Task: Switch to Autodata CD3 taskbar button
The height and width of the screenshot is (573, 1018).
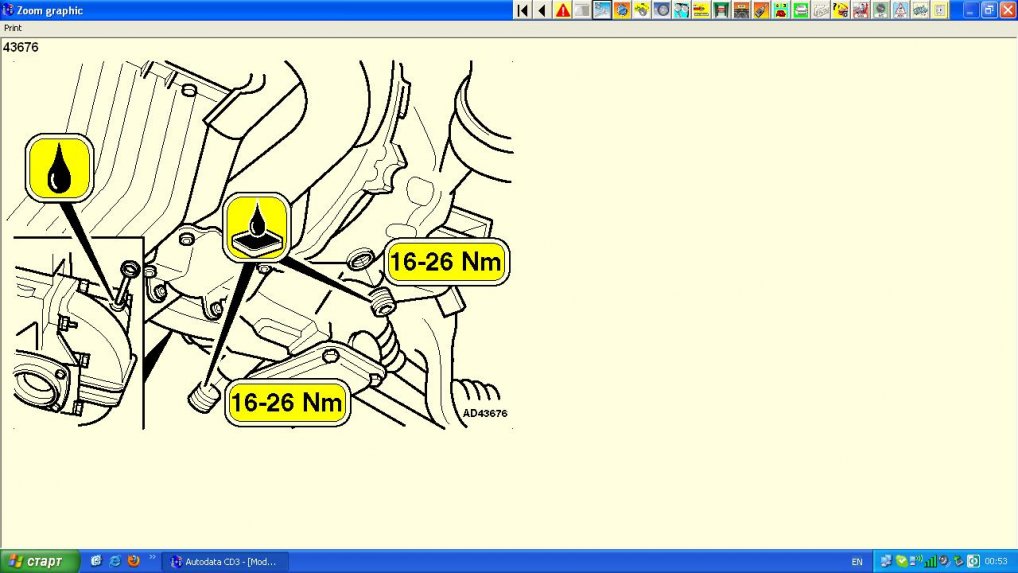Action: [225, 561]
